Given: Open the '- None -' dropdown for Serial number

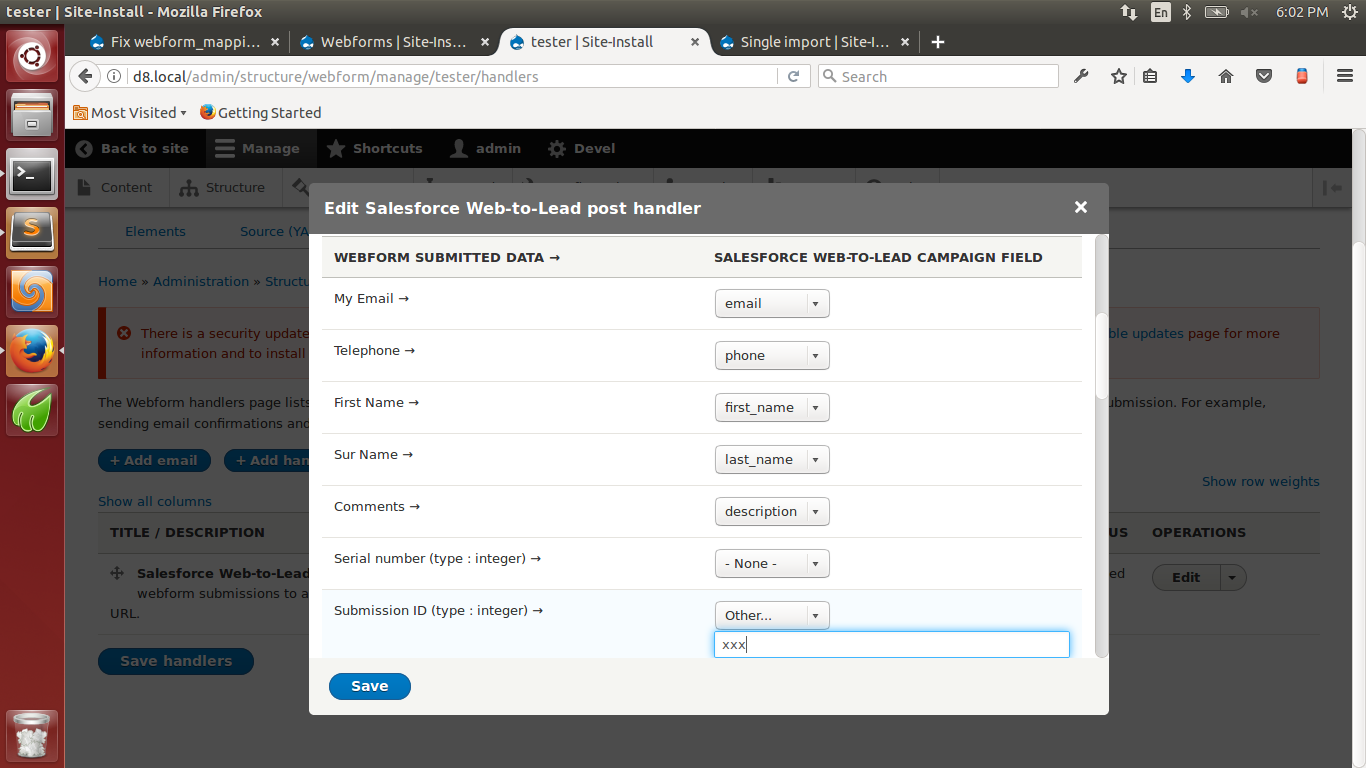Looking at the screenshot, I should pyautogui.click(x=771, y=563).
